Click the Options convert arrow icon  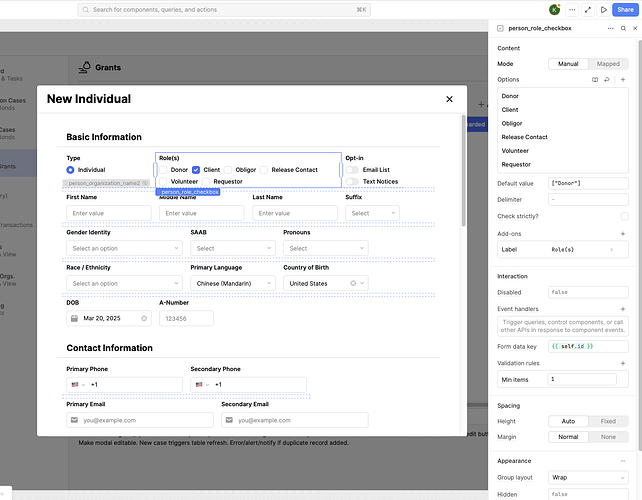pos(607,79)
